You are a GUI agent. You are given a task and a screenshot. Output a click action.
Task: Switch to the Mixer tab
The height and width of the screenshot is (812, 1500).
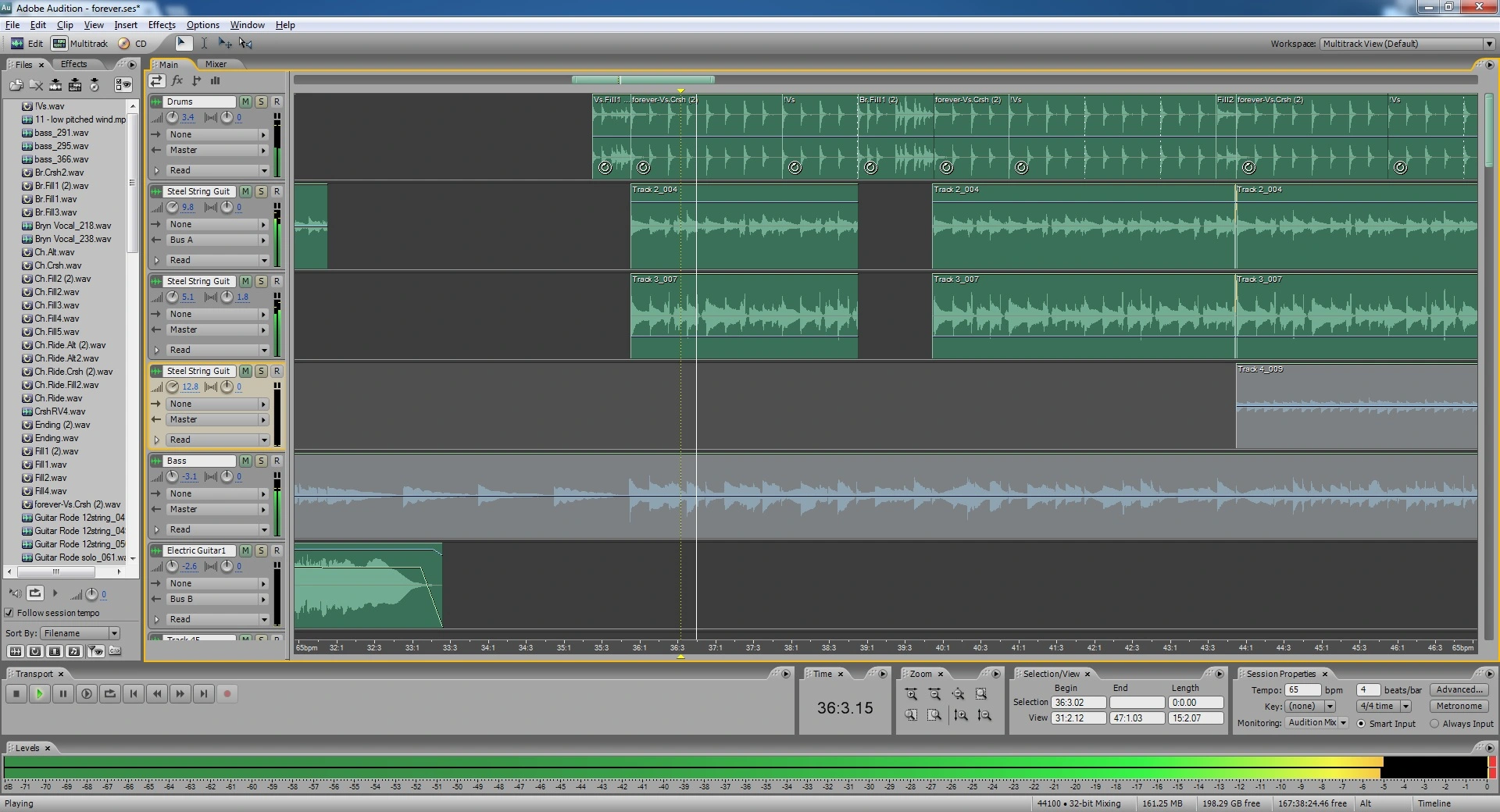[216, 64]
